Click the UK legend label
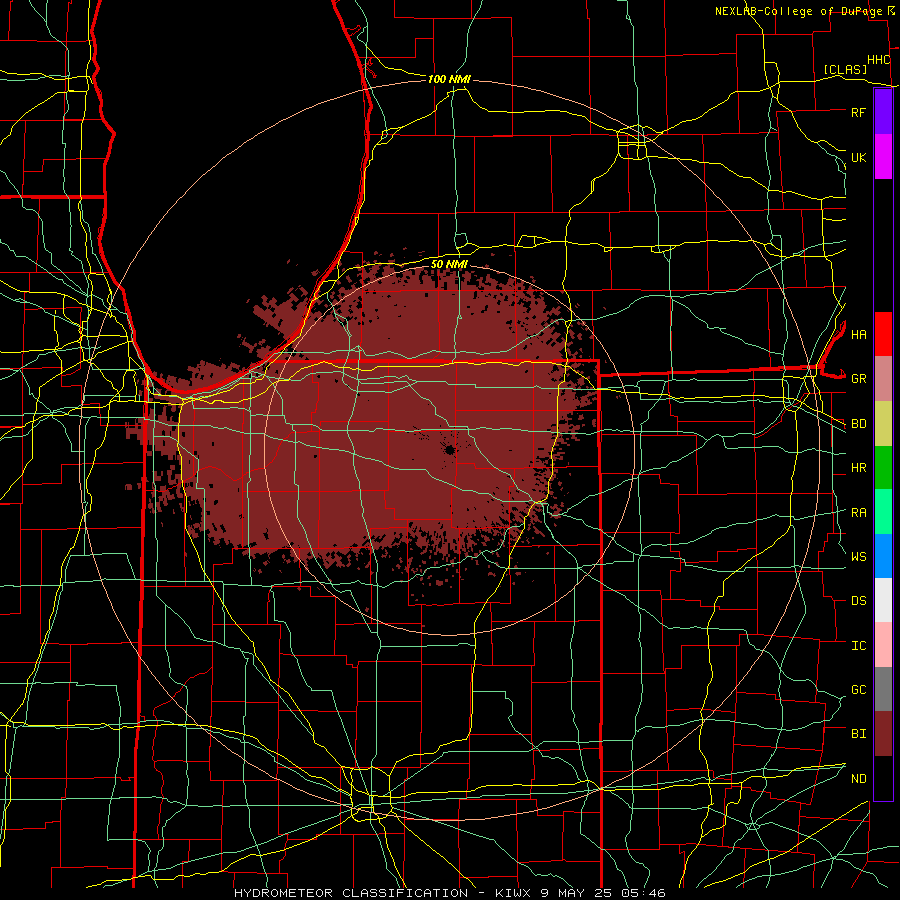The image size is (900, 900). pyautogui.click(x=858, y=157)
